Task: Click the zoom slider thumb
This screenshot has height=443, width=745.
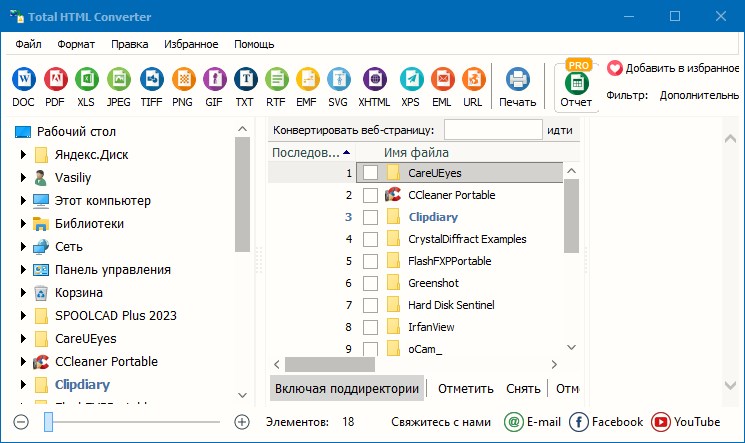Action: [48, 422]
